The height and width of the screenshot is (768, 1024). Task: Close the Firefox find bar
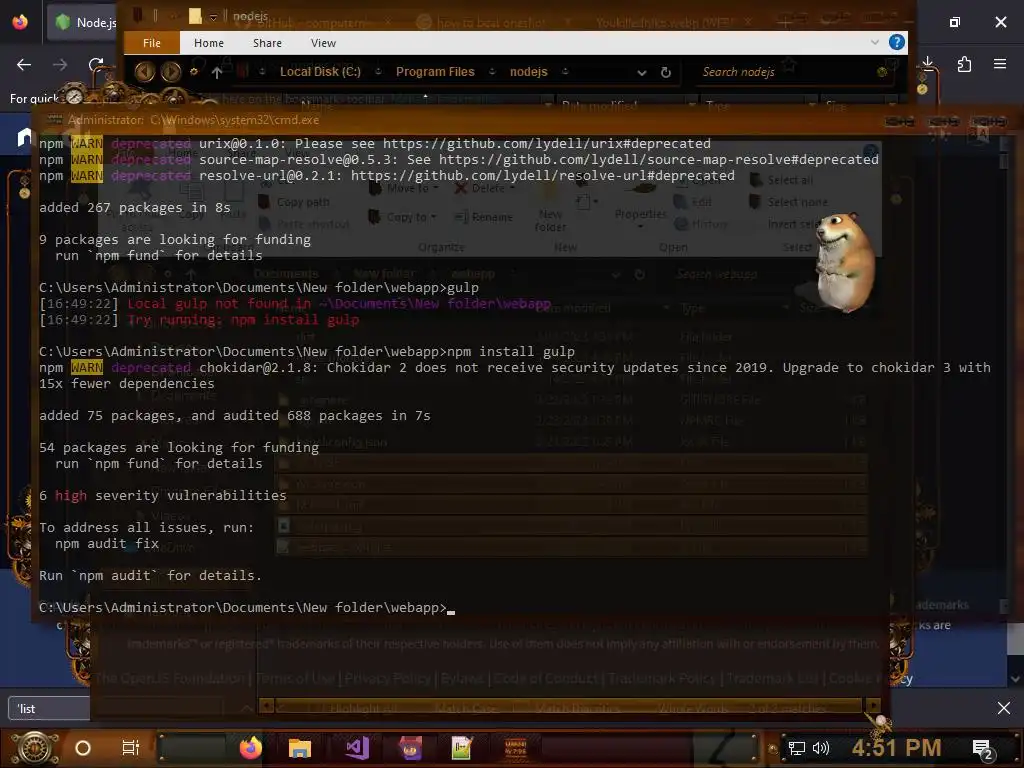coord(1004,708)
